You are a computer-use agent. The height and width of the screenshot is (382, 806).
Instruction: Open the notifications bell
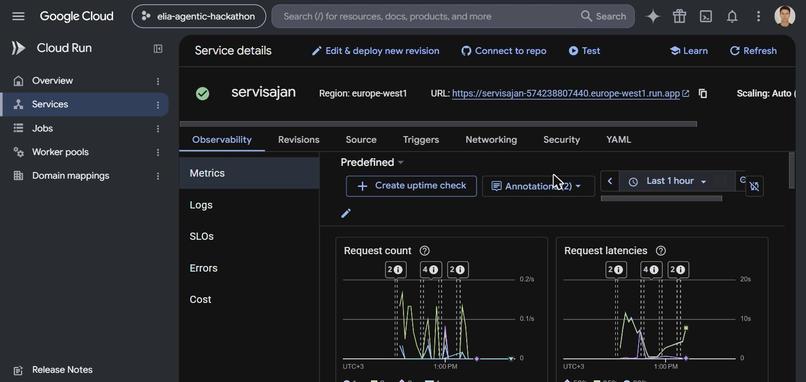point(732,16)
